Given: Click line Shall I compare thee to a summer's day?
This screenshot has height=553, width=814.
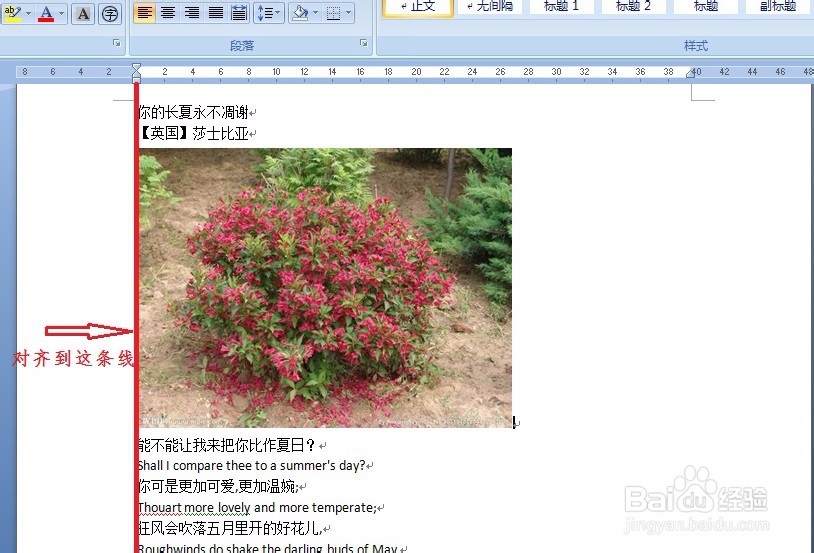Looking at the screenshot, I should tap(252, 465).
